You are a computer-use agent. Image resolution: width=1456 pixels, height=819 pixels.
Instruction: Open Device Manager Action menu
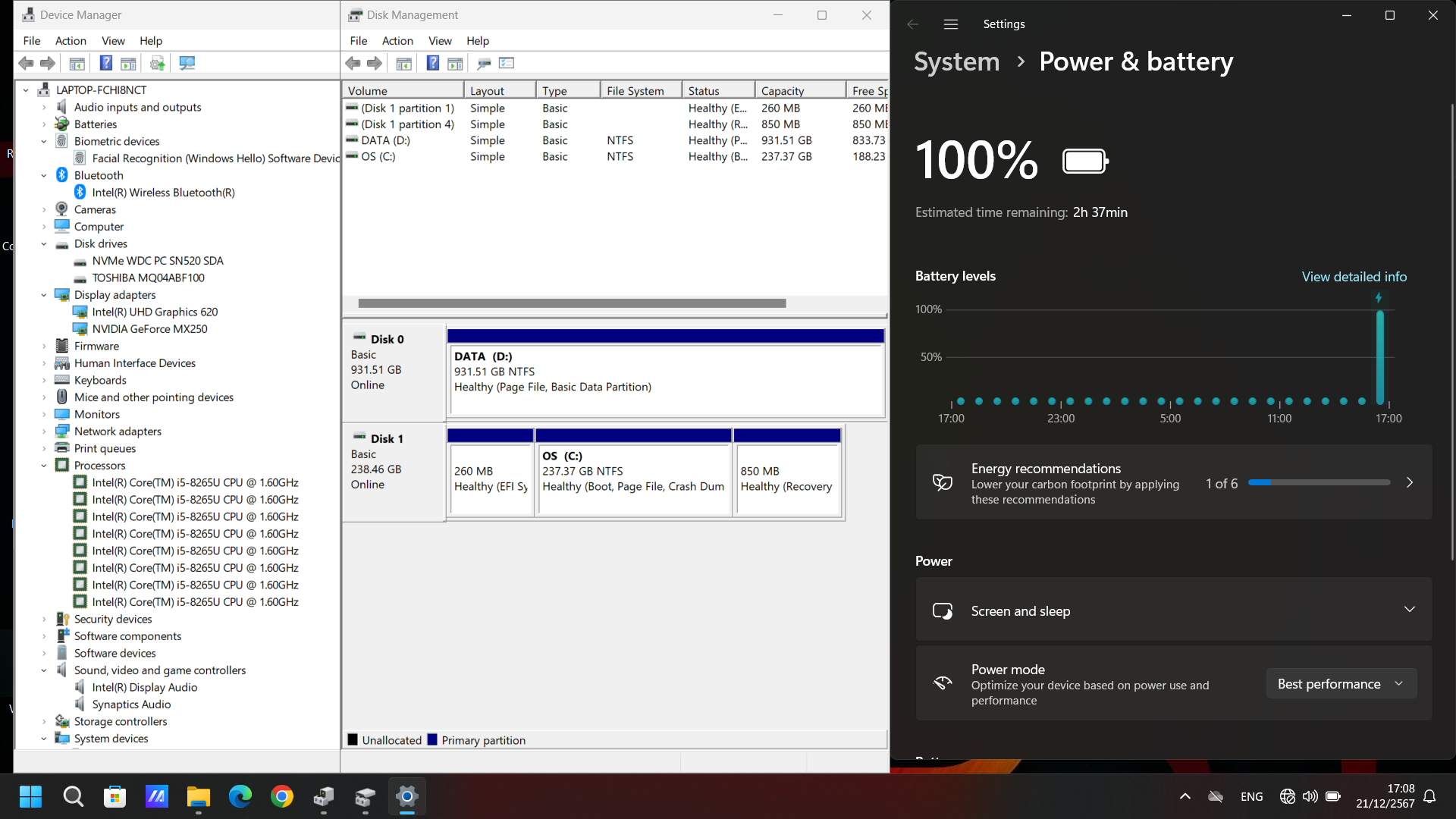(x=71, y=41)
